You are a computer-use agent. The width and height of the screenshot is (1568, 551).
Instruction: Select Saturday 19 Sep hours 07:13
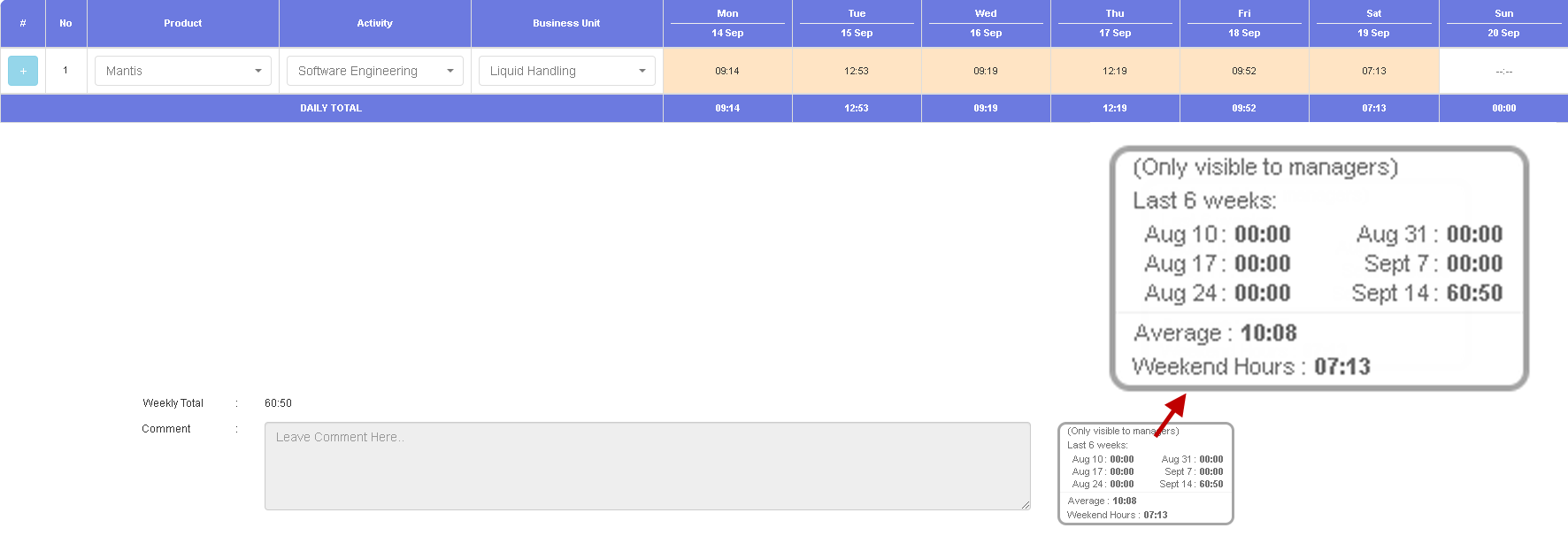click(1373, 71)
